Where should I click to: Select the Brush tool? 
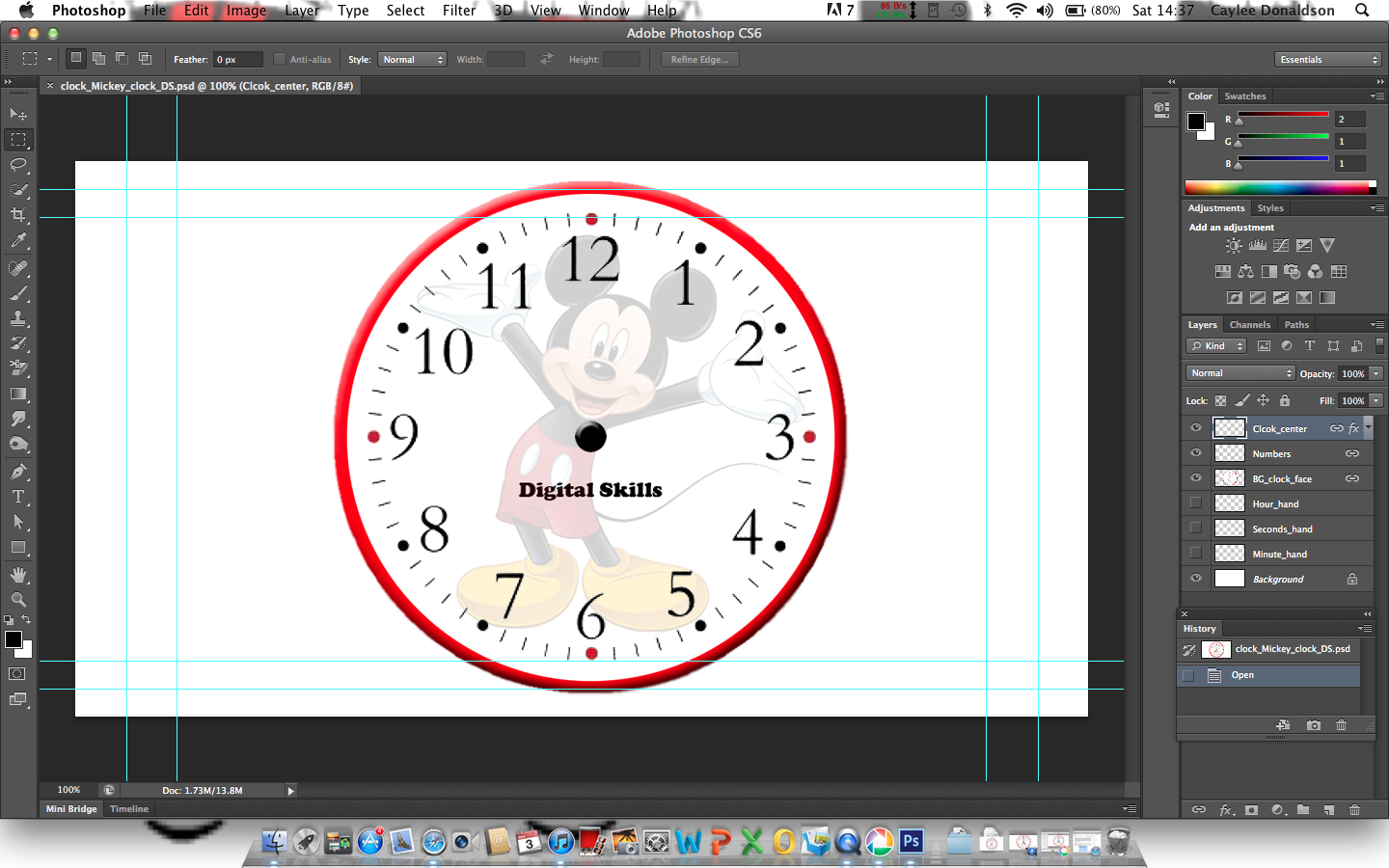(18, 293)
